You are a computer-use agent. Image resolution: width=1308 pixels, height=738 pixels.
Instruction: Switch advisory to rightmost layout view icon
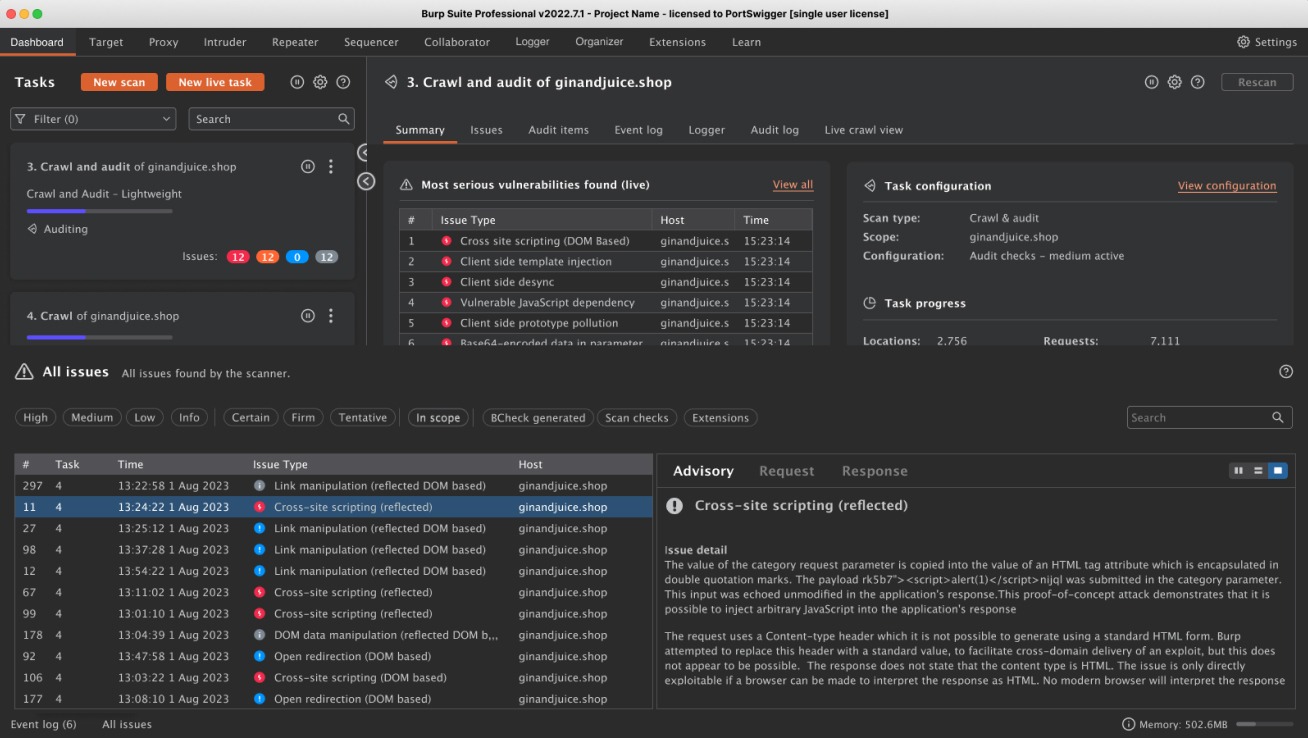click(1277, 471)
